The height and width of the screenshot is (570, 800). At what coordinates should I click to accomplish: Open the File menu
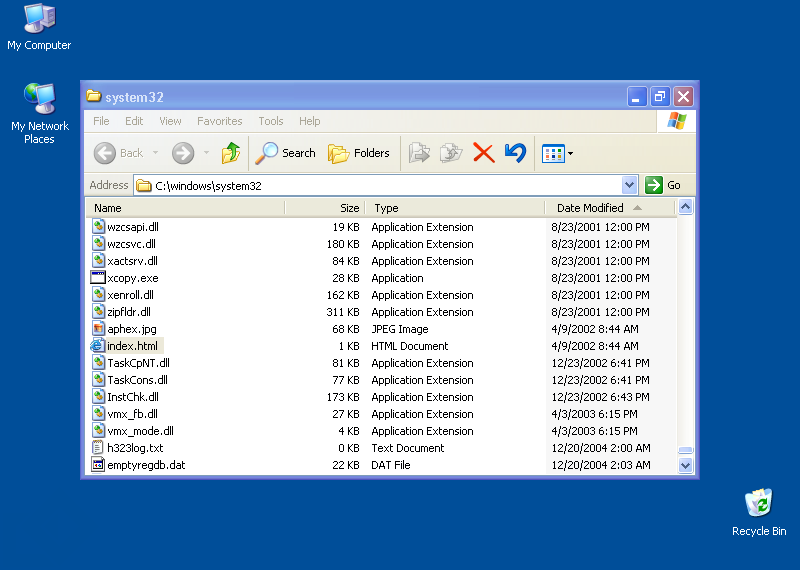point(101,121)
